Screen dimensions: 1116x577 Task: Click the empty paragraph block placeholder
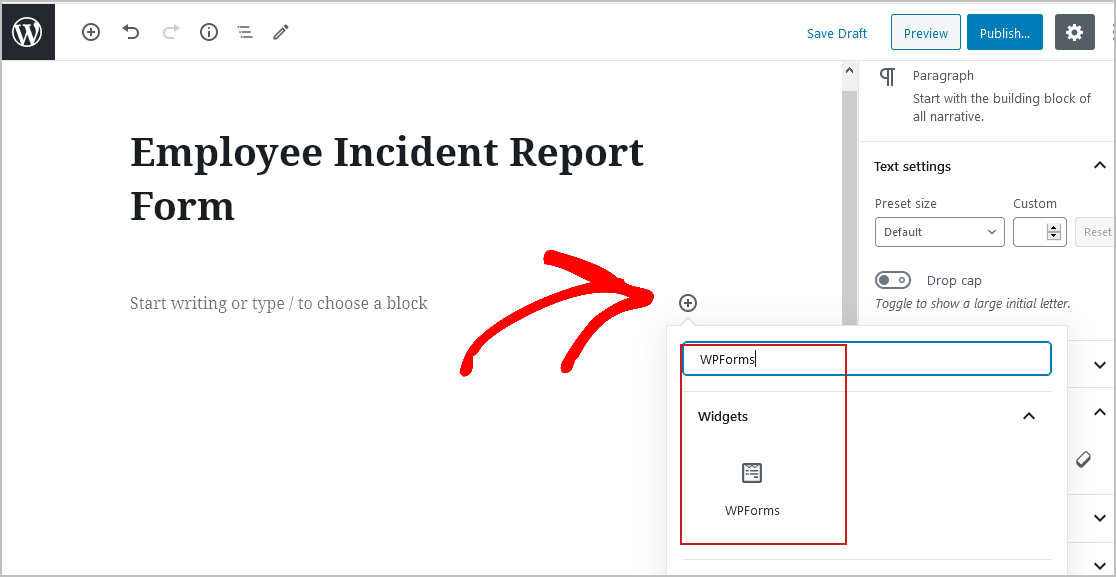tap(278, 303)
